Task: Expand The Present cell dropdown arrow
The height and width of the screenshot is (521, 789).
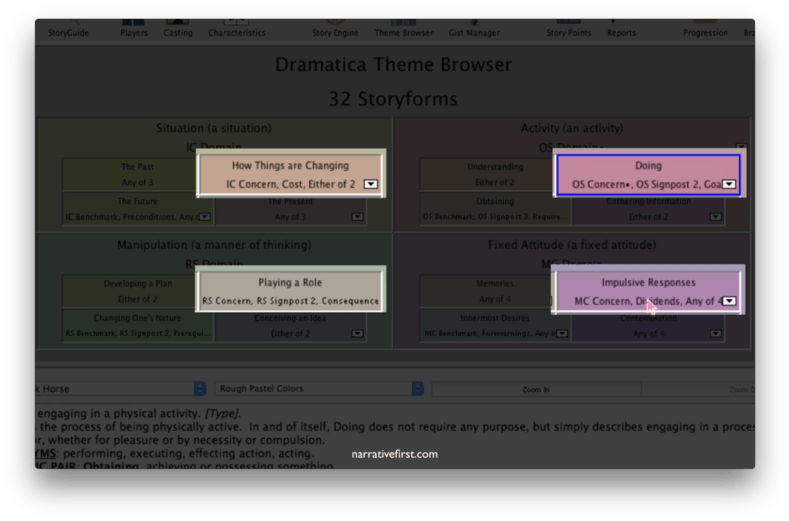Action: (357, 217)
